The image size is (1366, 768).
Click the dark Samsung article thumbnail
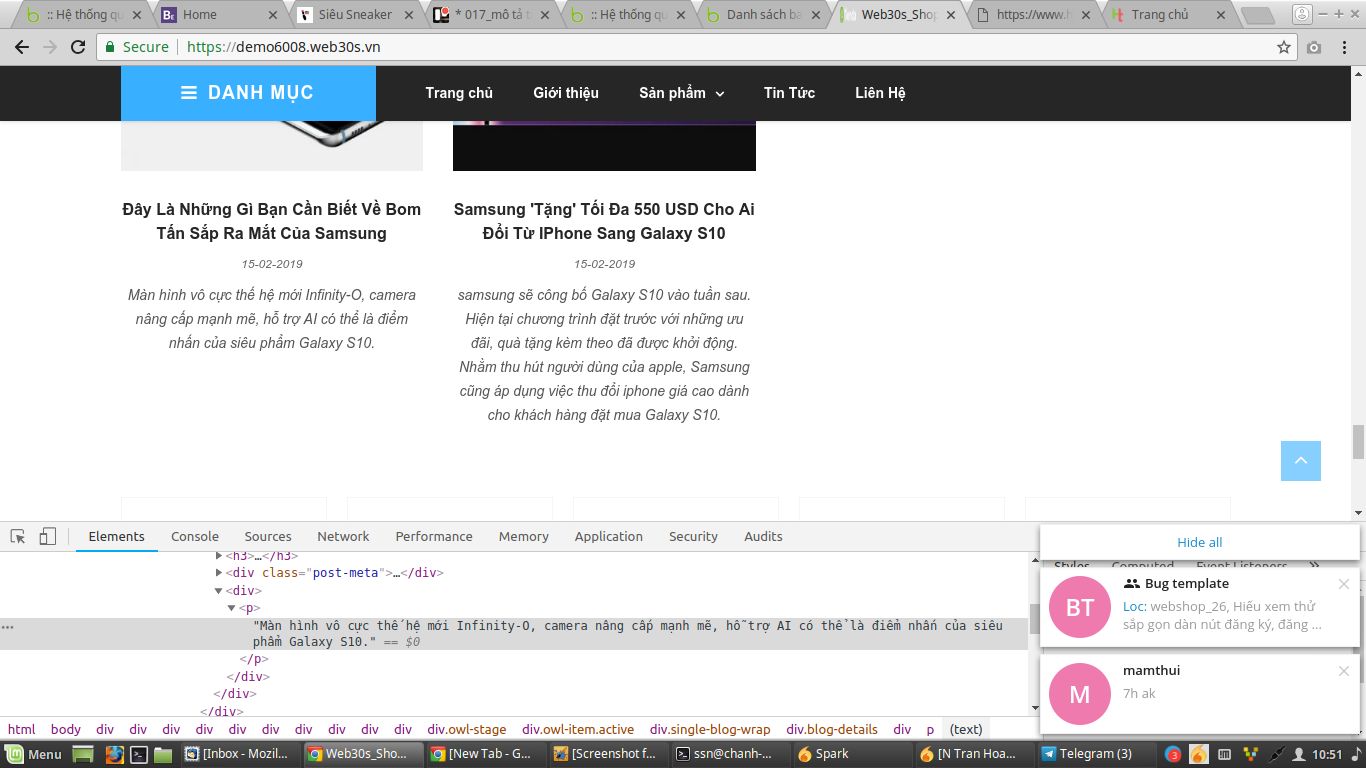pos(604,146)
